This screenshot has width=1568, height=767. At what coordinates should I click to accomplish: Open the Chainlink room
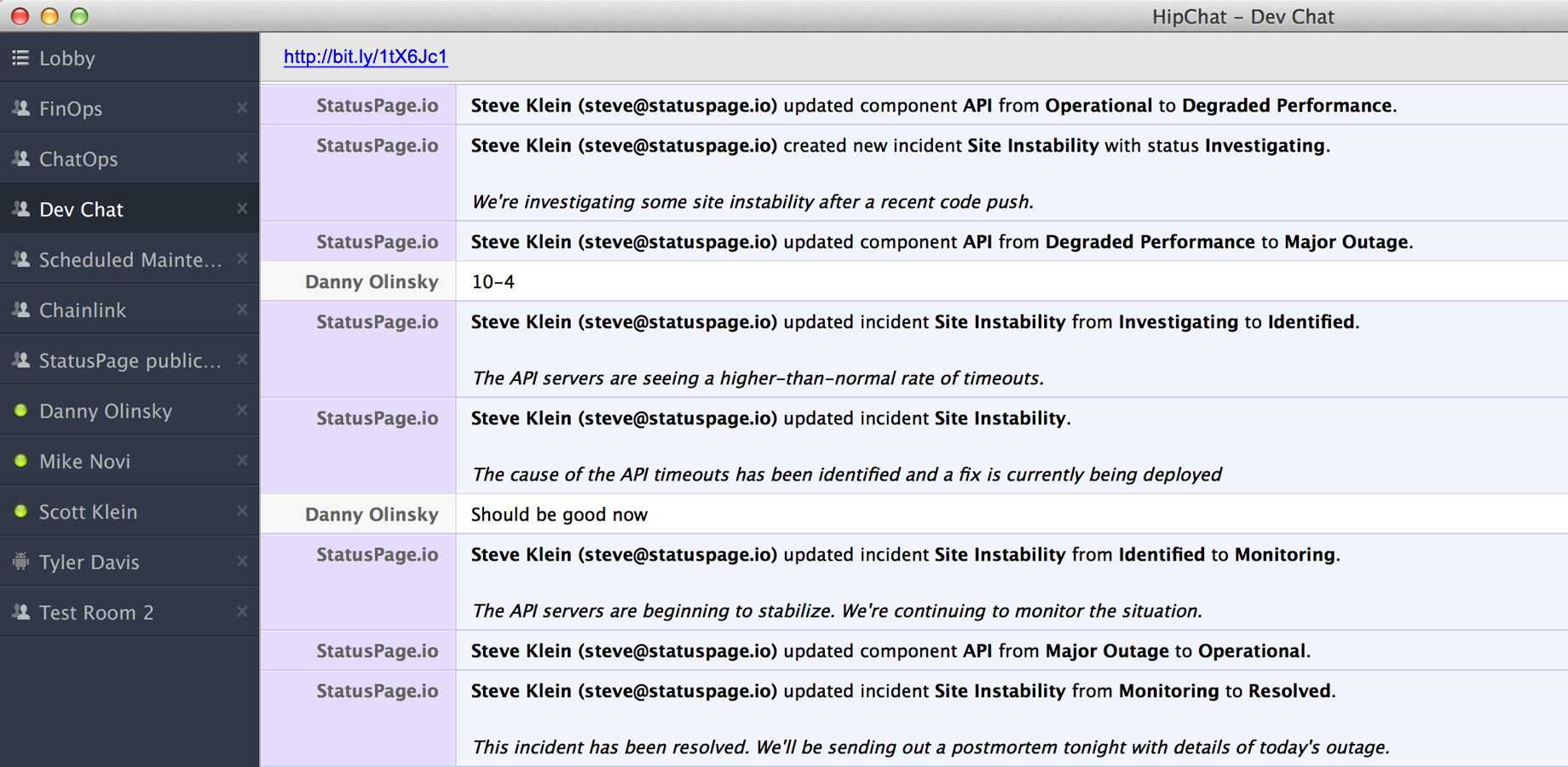[130, 309]
